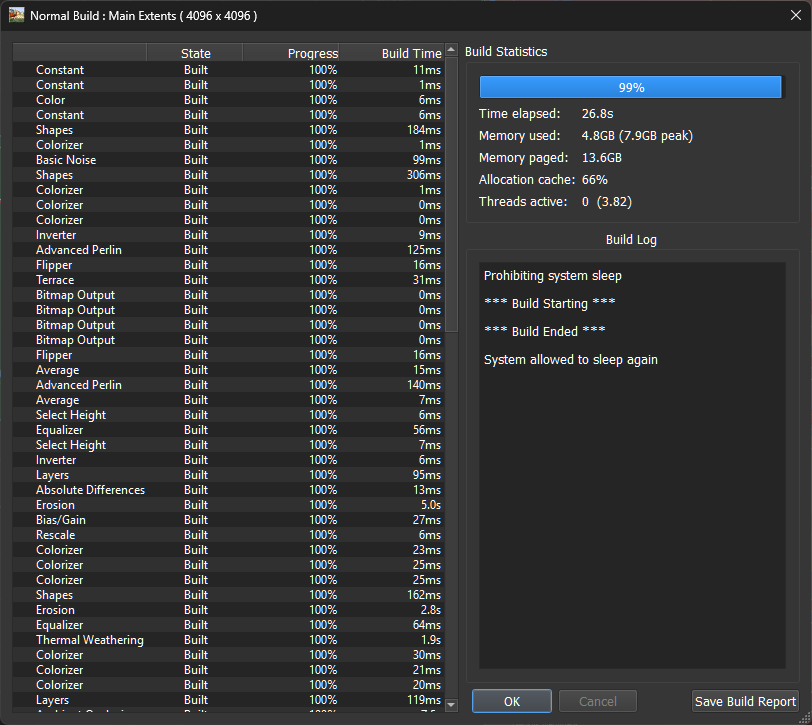Viewport: 812px width, 725px height.
Task: Click the 'Build Ended' log line
Action: [x=544, y=331]
